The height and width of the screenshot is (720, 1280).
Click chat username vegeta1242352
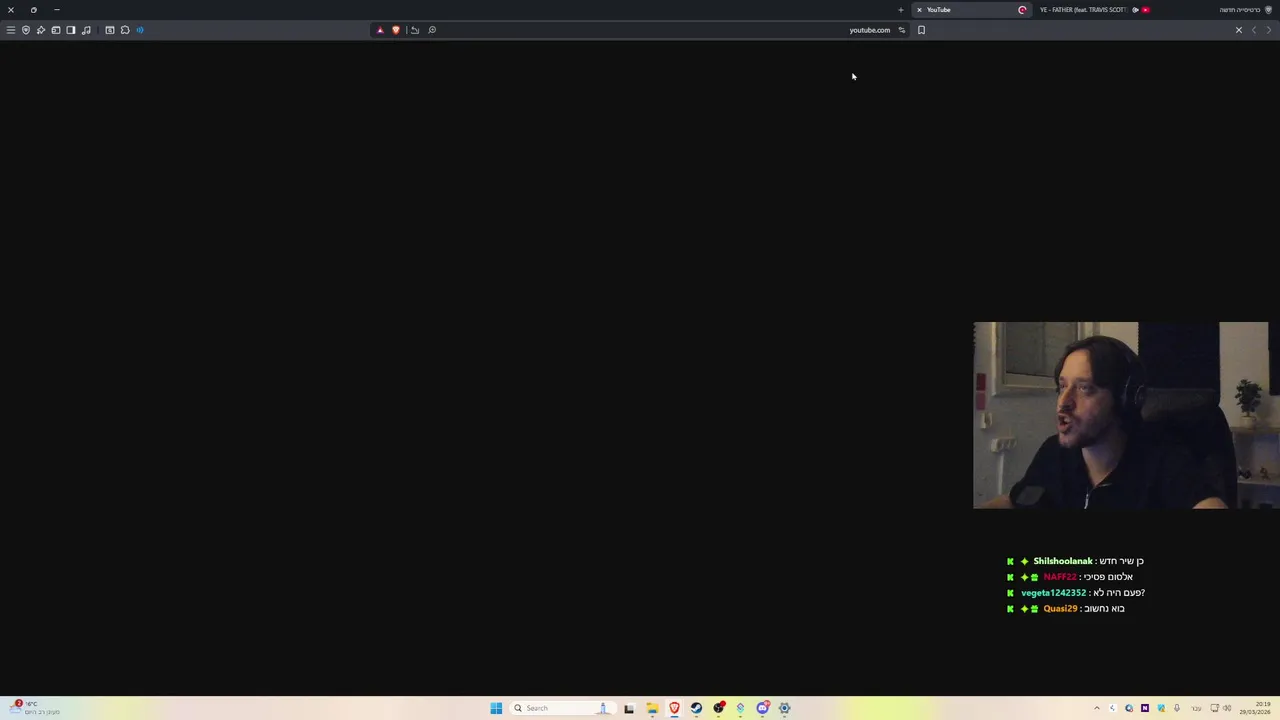point(1053,593)
